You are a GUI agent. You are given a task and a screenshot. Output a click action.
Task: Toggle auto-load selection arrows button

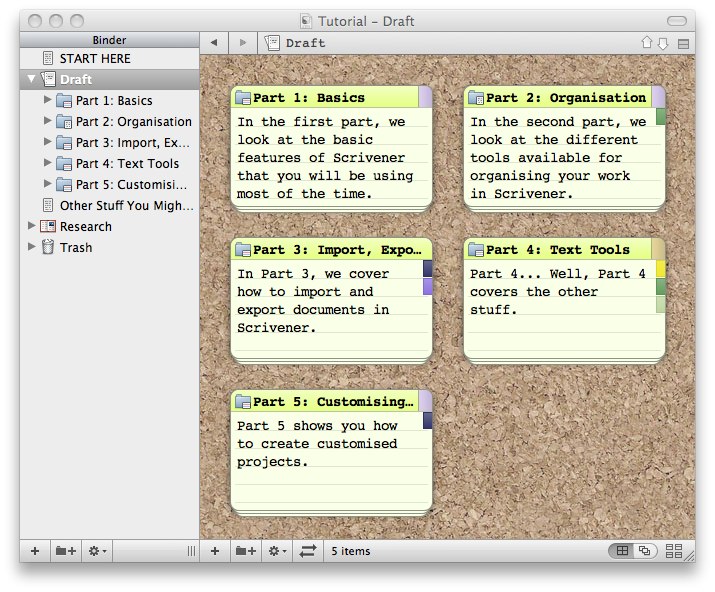point(308,551)
